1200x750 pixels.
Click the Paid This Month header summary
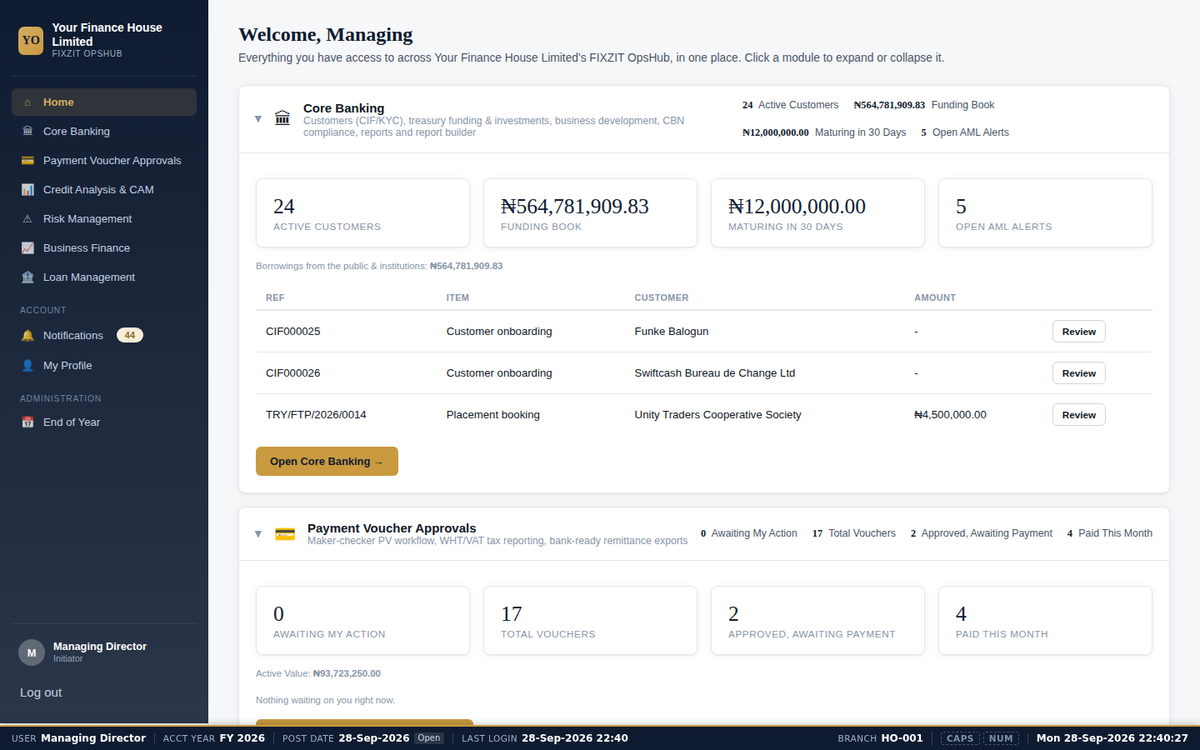pos(1110,534)
